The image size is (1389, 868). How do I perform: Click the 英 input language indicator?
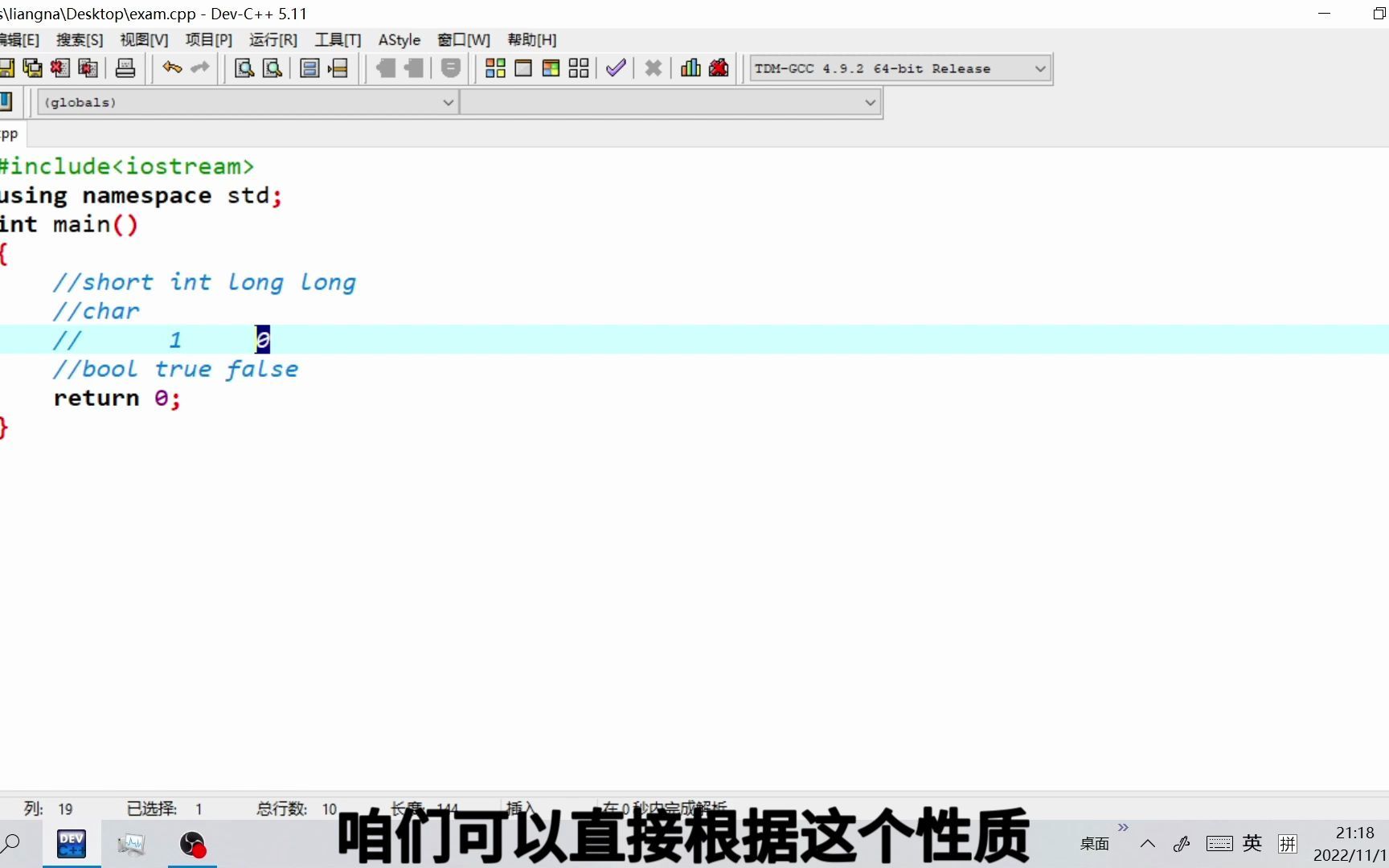[x=1252, y=843]
